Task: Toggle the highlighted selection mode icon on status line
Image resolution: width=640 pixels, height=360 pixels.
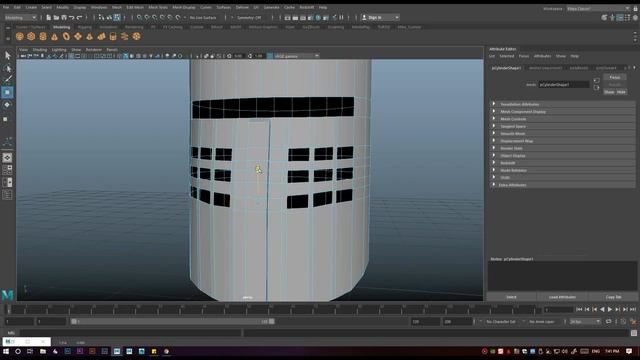Action: click(x=117, y=18)
